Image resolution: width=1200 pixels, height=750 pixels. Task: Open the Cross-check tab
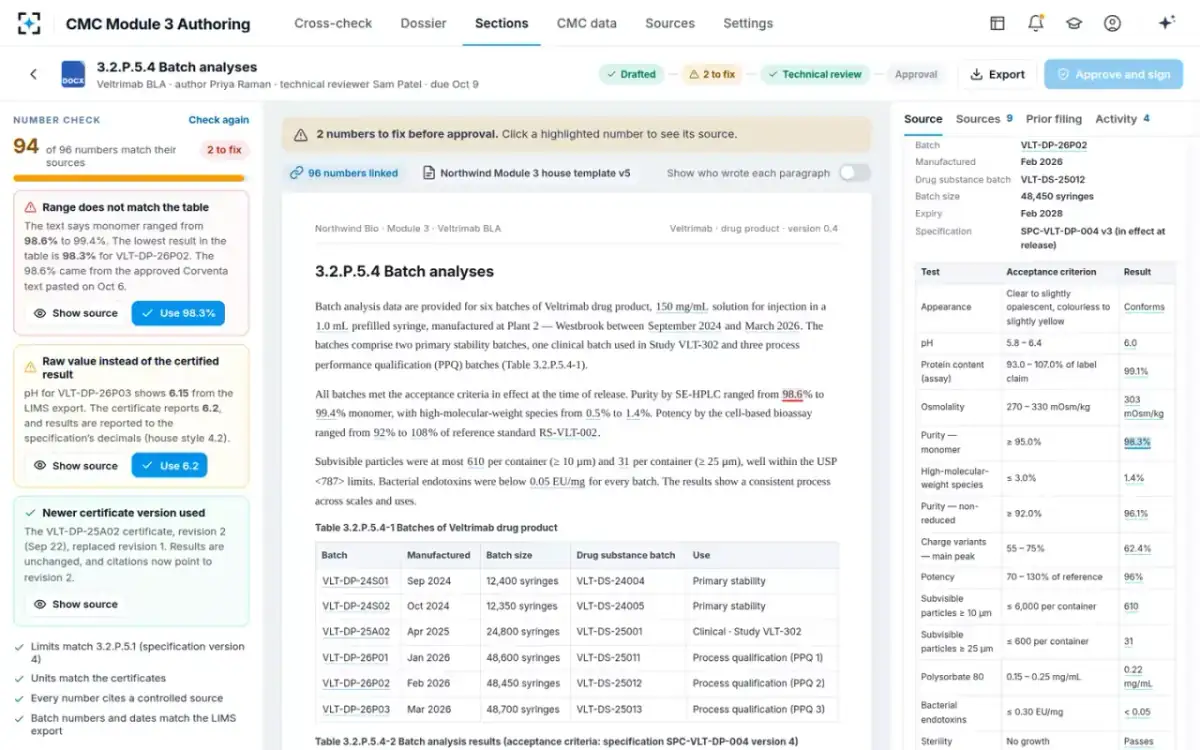[333, 23]
